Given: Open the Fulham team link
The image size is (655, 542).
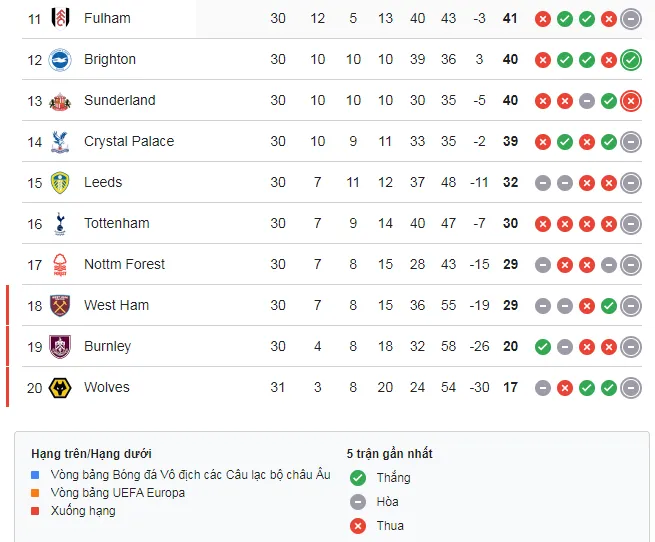Looking at the screenshot, I should click(107, 18).
